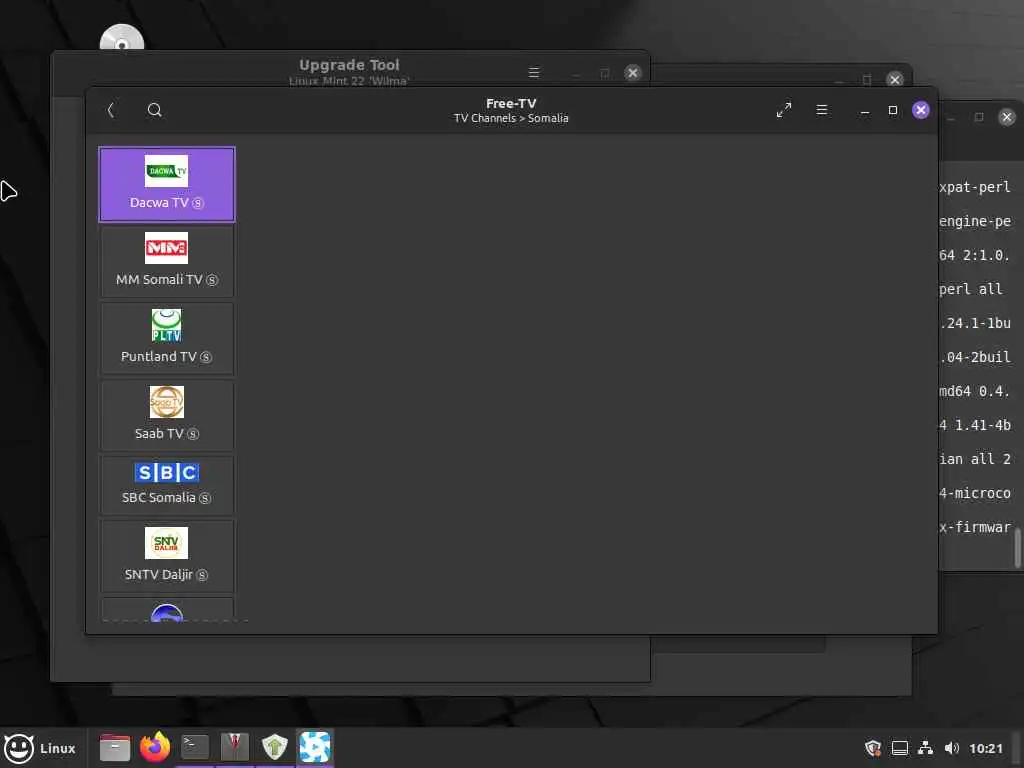The image size is (1024, 768).
Task: Click the disc icon on the desktop
Action: click(121, 38)
